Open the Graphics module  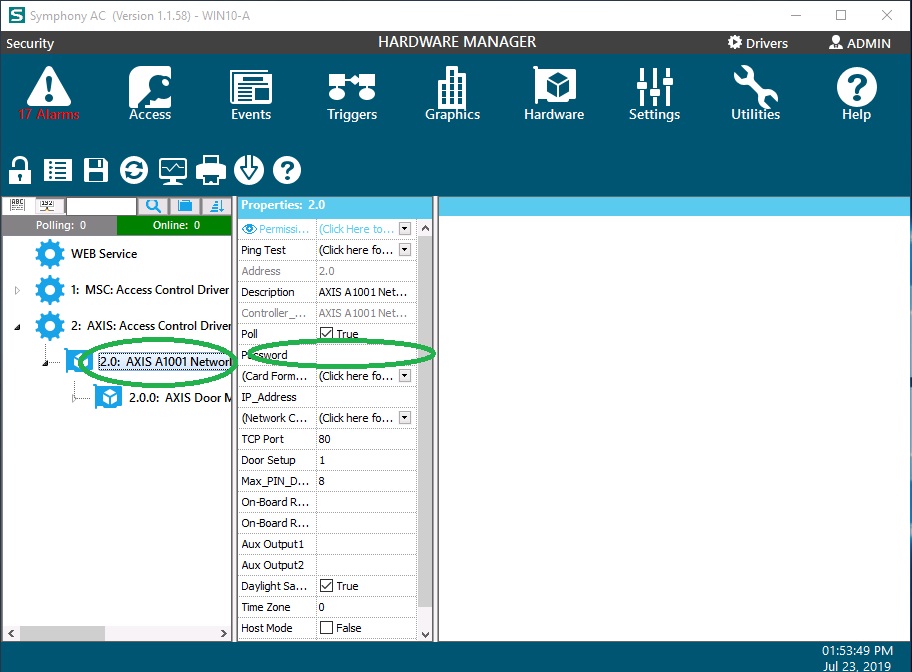[453, 93]
